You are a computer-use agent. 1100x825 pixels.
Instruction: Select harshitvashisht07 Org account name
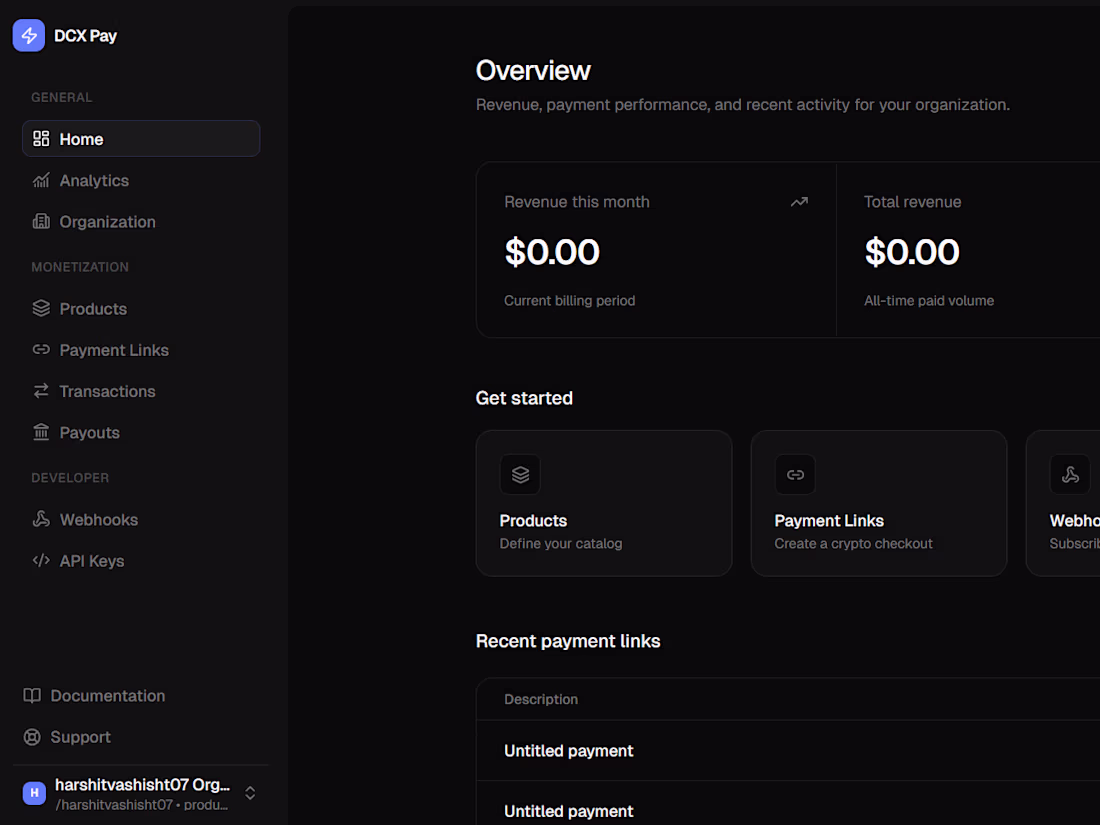pos(142,784)
